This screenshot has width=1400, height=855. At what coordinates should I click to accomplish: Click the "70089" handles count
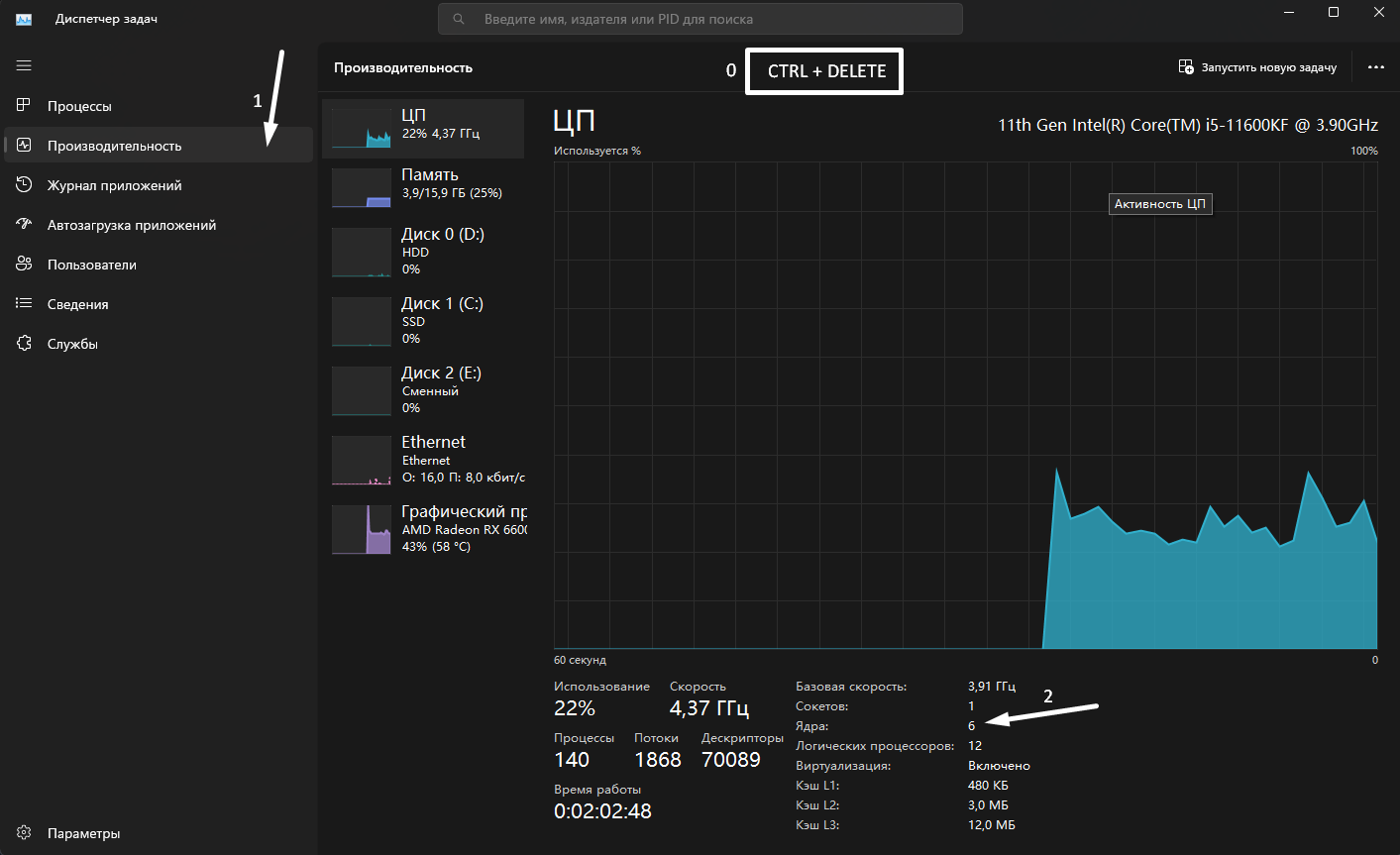coord(731,760)
